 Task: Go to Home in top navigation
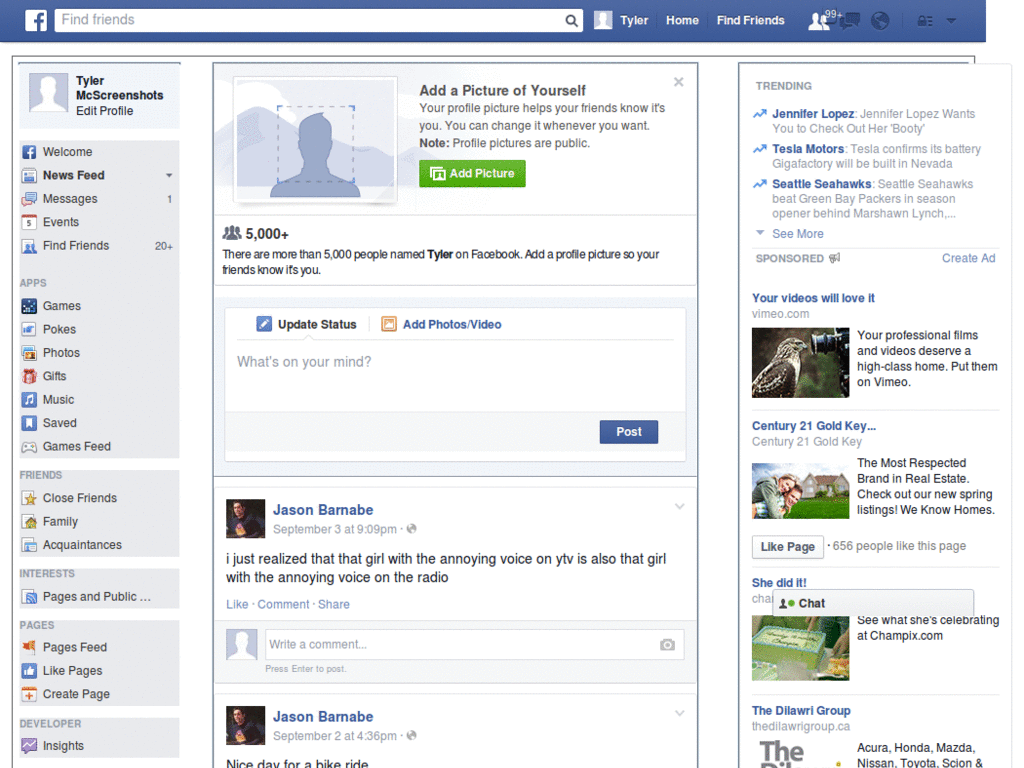[x=682, y=20]
